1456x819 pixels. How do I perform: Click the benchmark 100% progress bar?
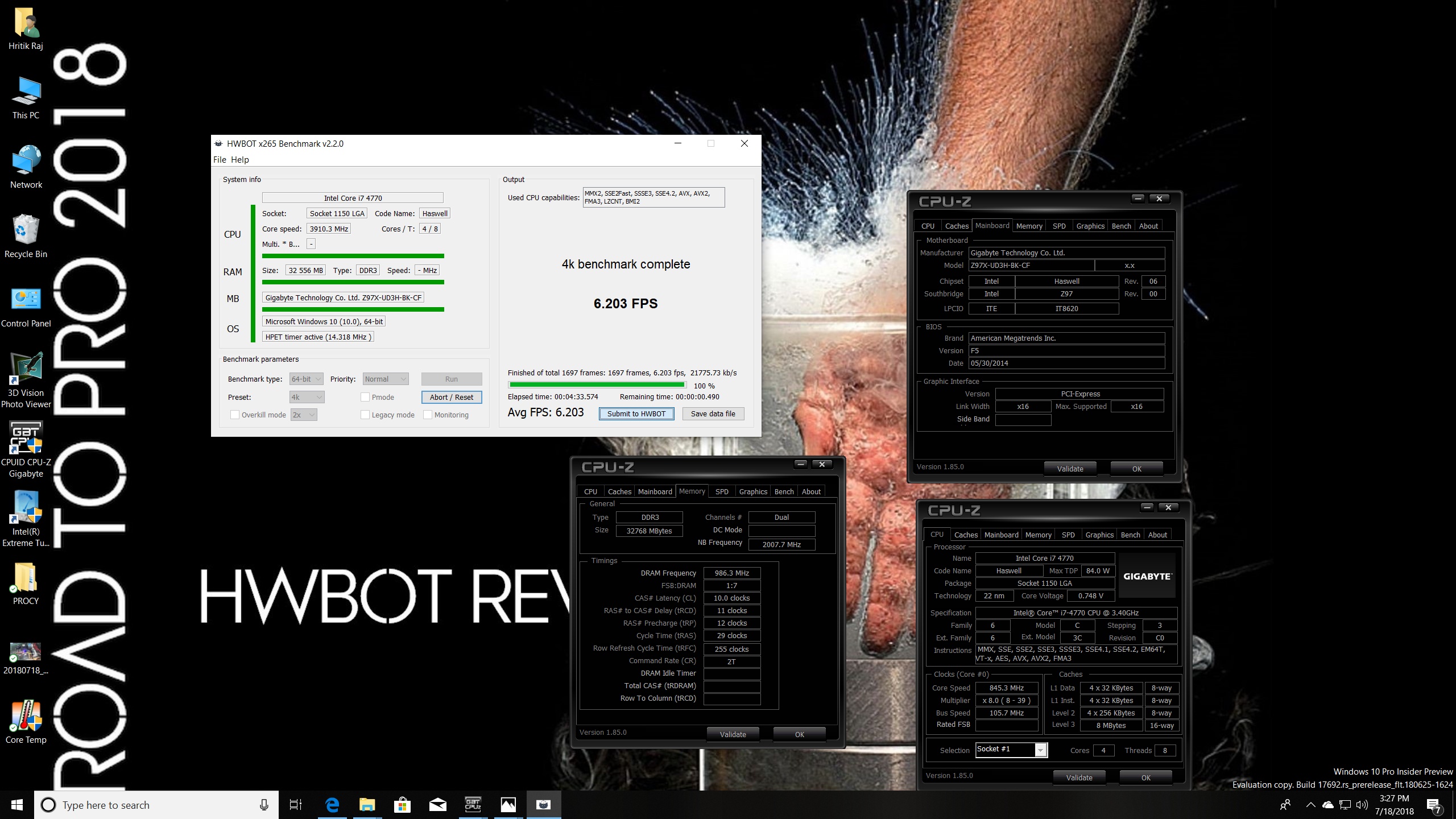pos(597,385)
